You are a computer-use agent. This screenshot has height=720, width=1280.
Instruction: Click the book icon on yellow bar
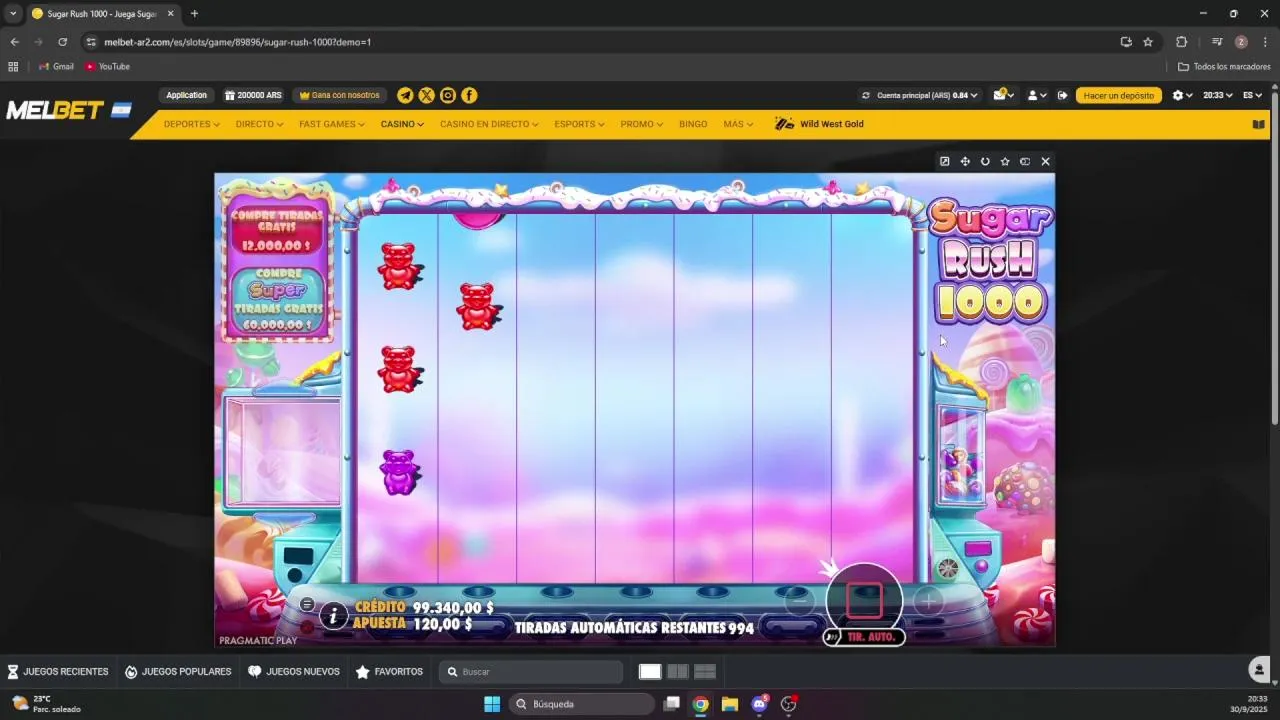(1259, 125)
